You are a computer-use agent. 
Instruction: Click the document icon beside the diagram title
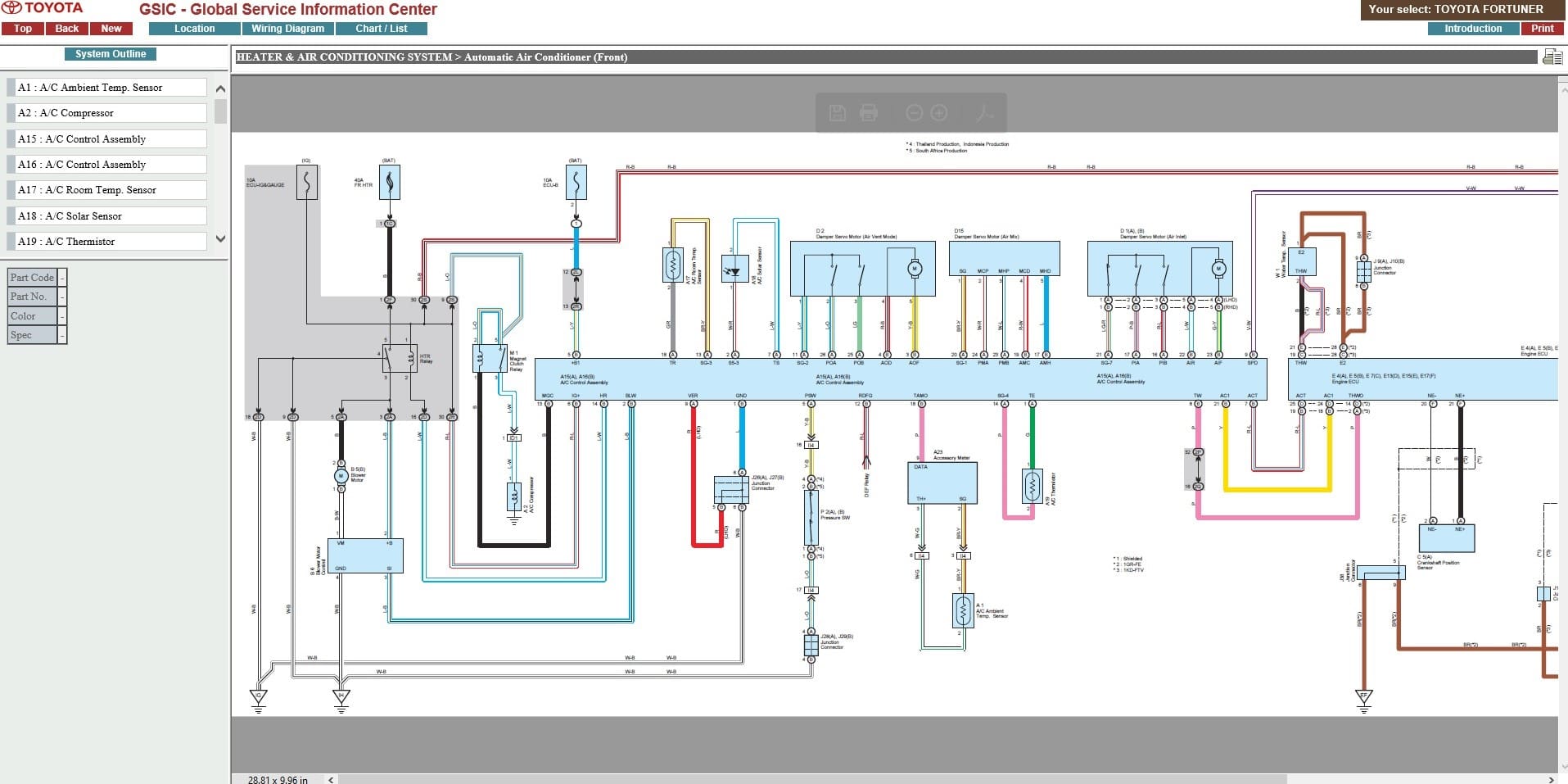pyautogui.click(x=1552, y=57)
